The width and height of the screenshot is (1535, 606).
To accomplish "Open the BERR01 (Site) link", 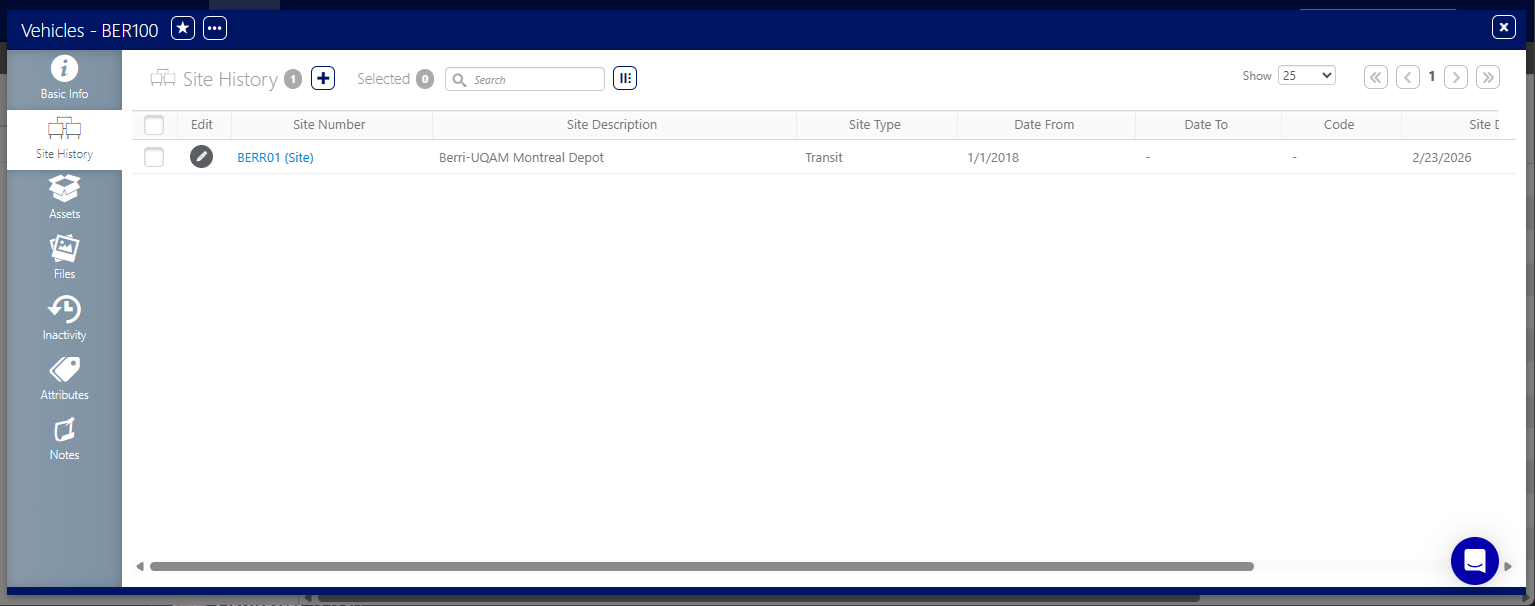I will click(x=275, y=157).
